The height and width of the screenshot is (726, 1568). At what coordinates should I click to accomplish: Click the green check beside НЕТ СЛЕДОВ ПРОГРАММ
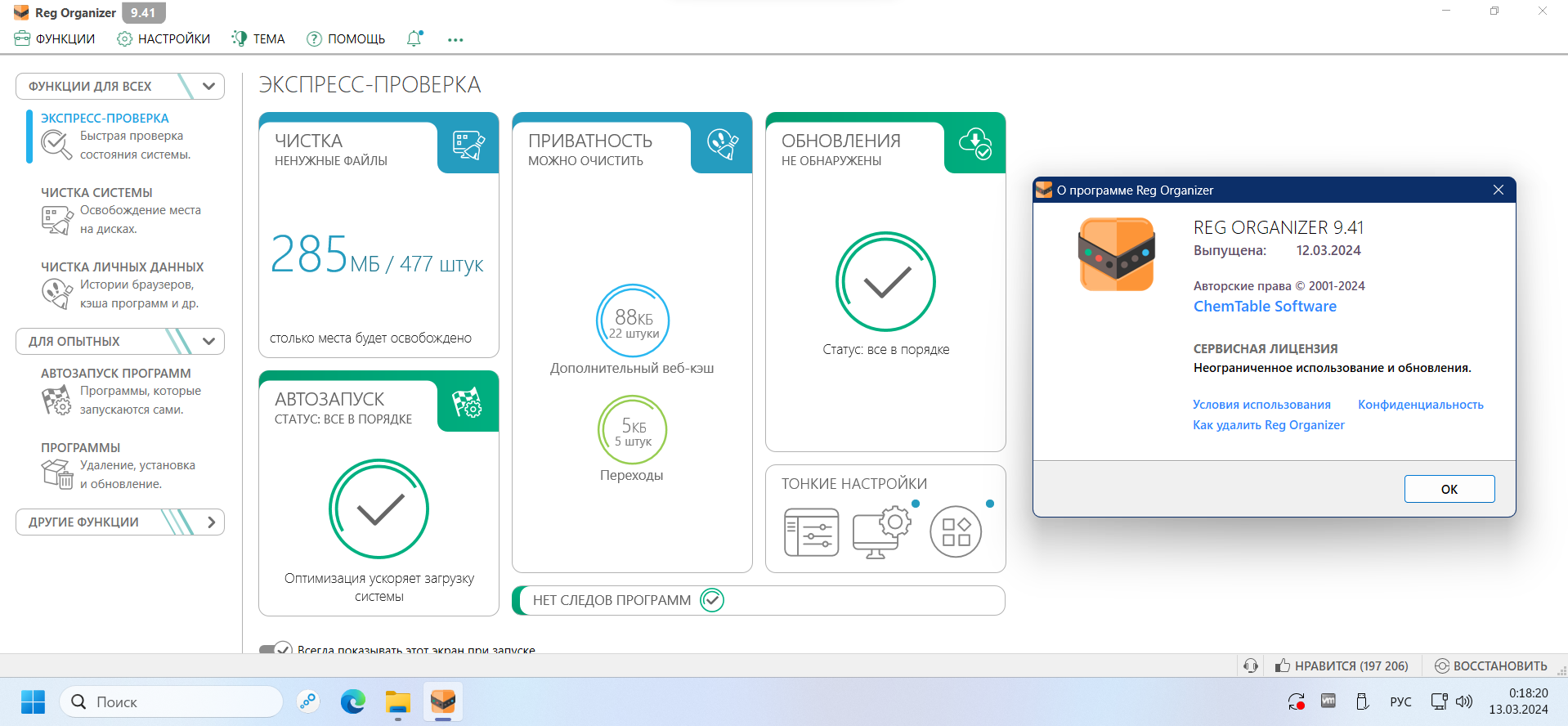tap(712, 600)
